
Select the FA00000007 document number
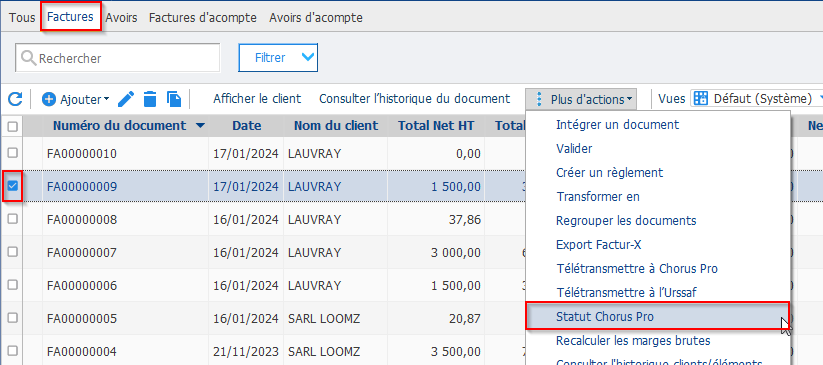coord(81,253)
